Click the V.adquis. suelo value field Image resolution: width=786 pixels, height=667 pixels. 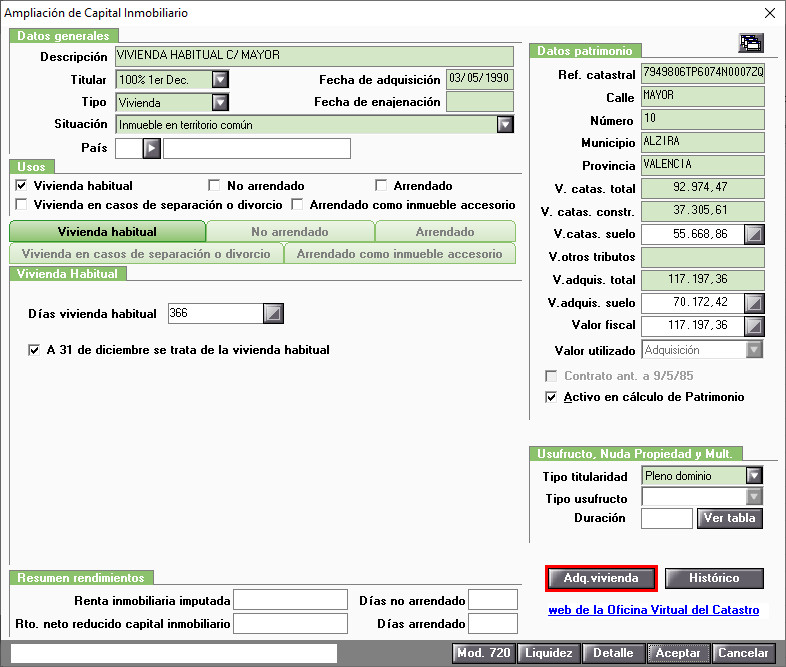693,303
